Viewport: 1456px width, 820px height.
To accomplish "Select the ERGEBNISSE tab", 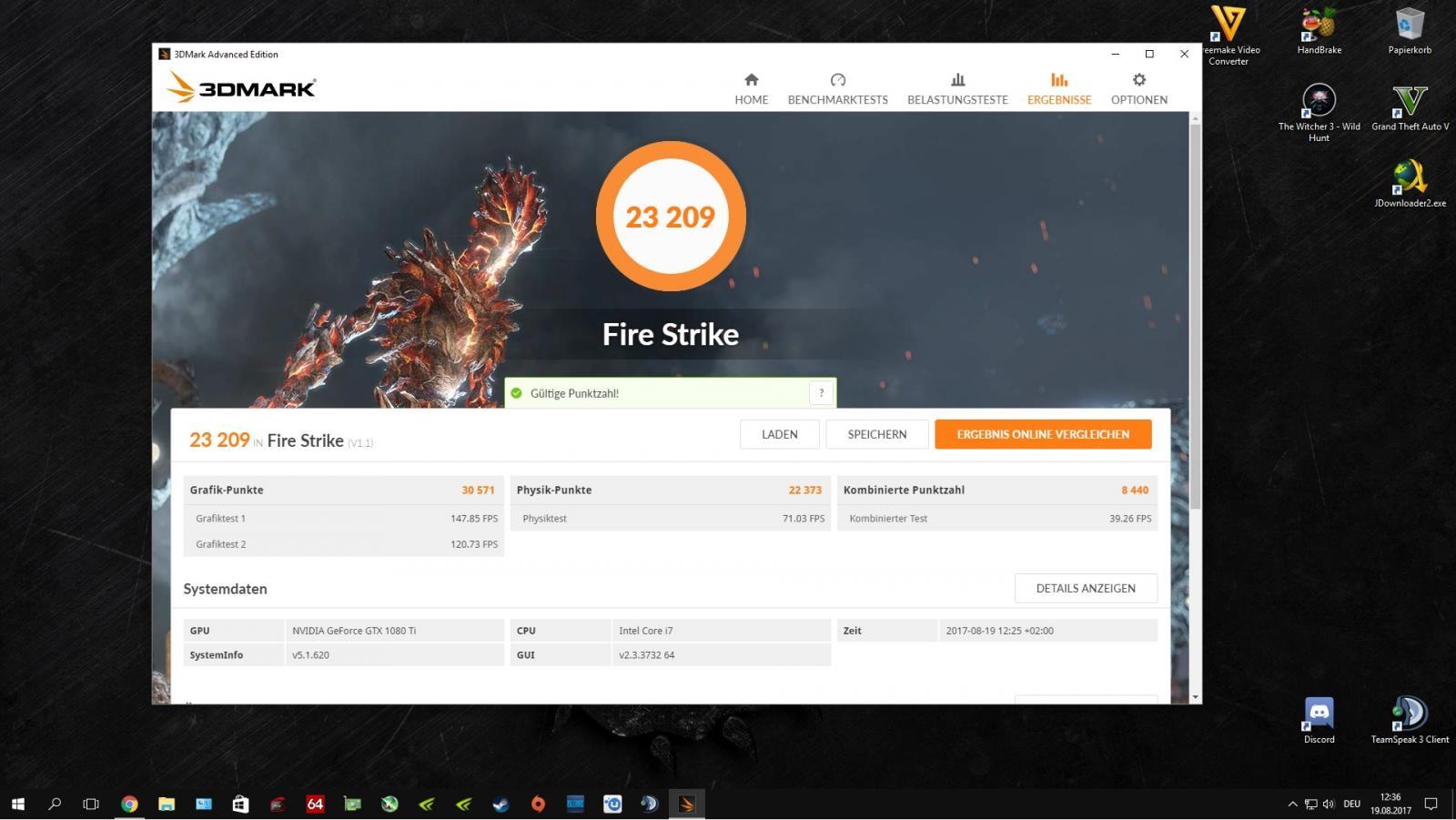I will (1059, 88).
